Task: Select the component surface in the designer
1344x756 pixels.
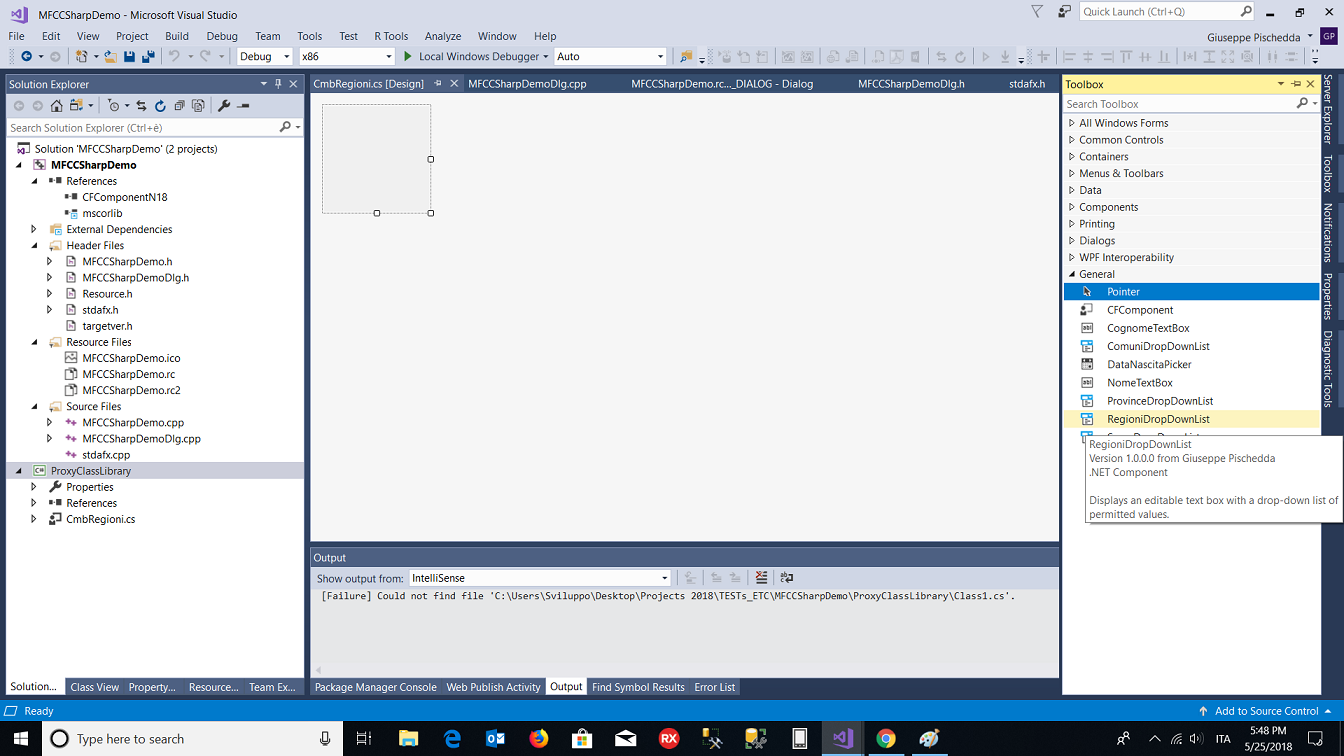Action: [376, 158]
